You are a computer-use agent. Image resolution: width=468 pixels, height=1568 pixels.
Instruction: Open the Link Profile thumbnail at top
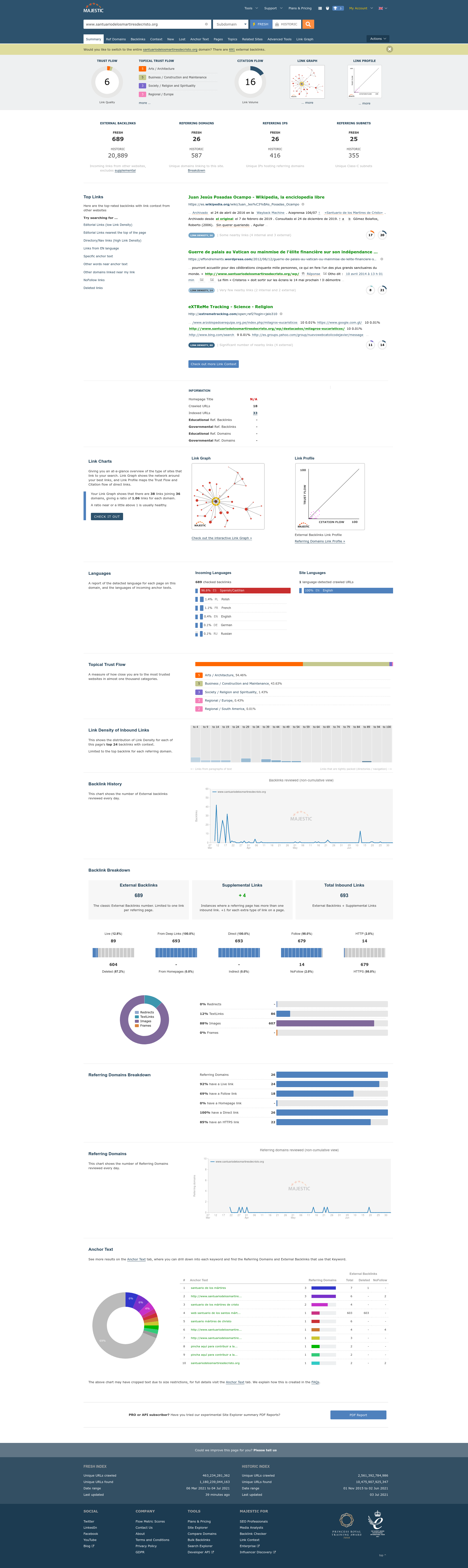coord(365,82)
